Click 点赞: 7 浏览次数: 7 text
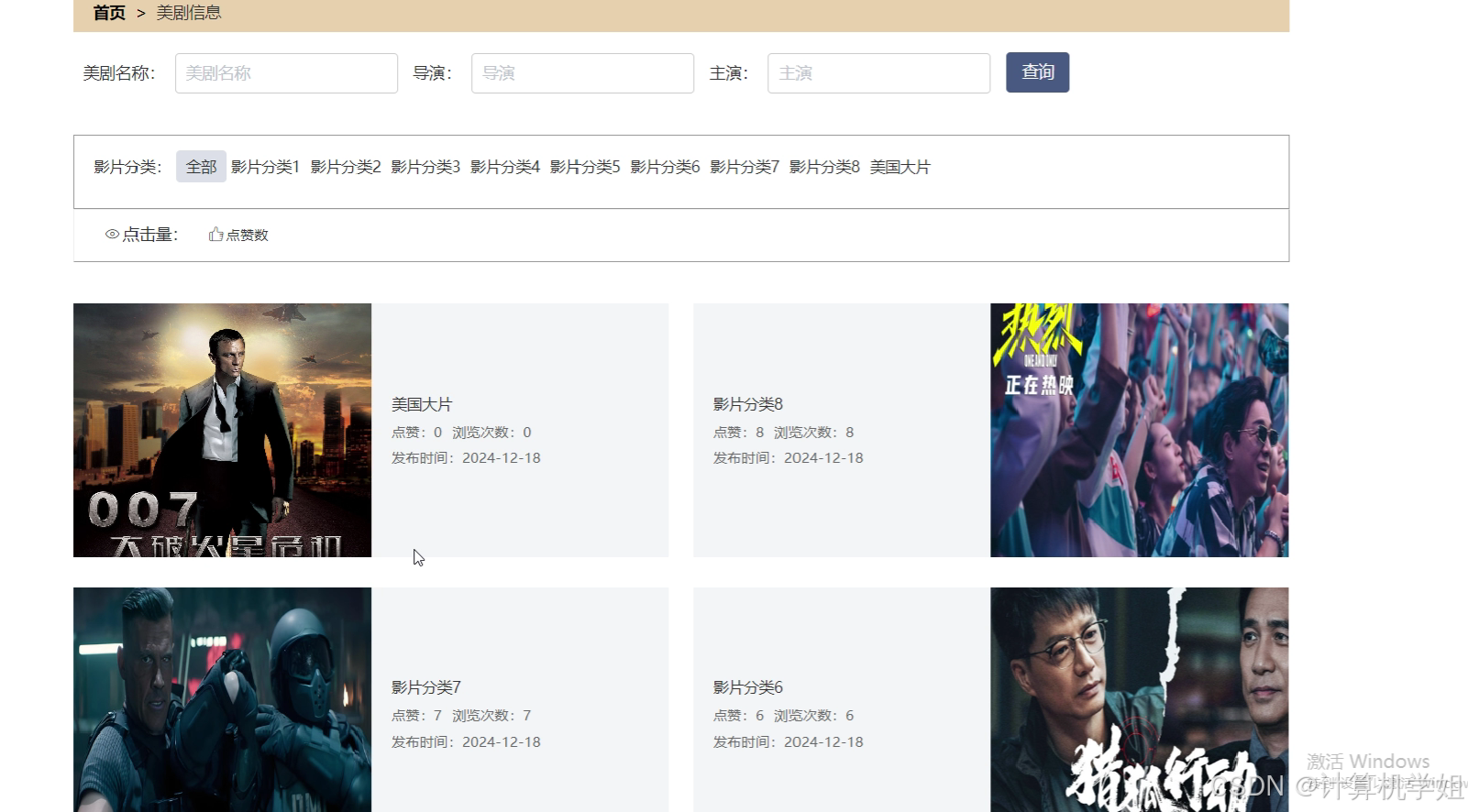This screenshot has height=812, width=1468. 461,715
